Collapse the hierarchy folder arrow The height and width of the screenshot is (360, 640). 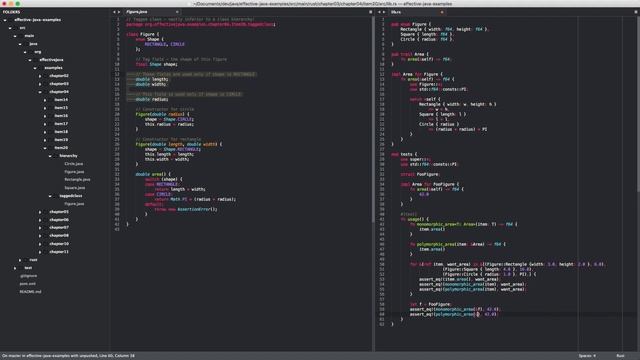coord(50,156)
